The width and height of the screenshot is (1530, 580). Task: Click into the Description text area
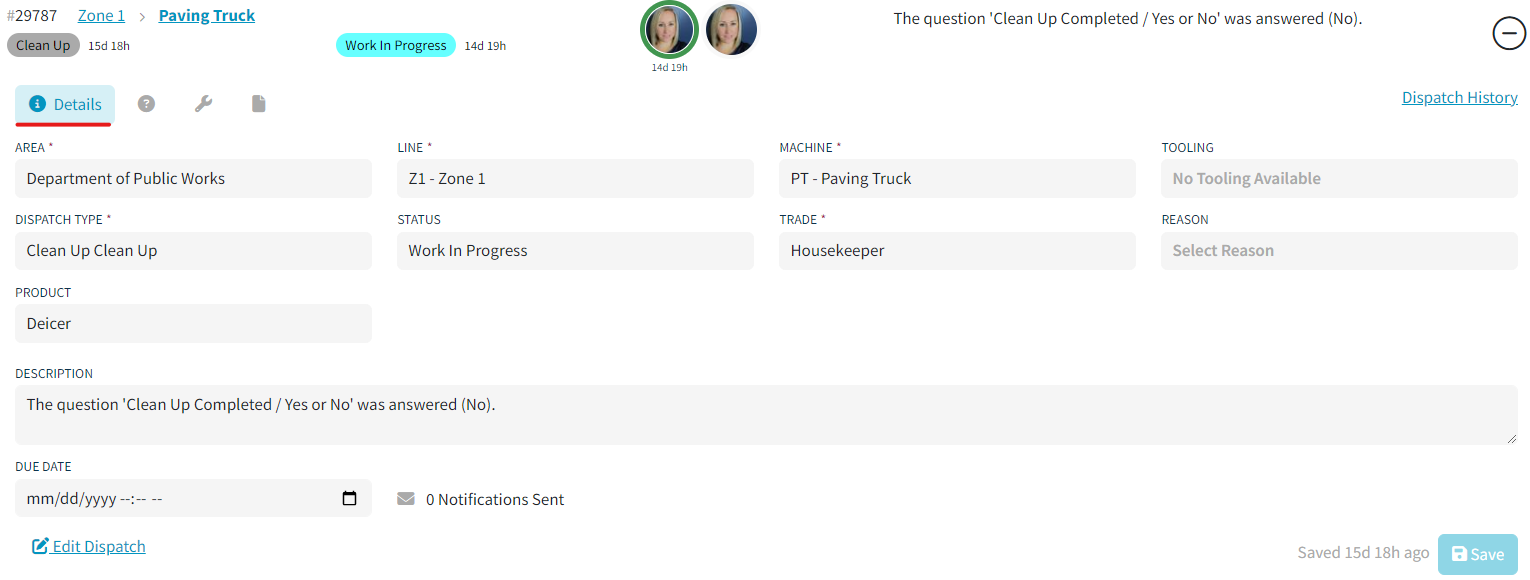766,415
